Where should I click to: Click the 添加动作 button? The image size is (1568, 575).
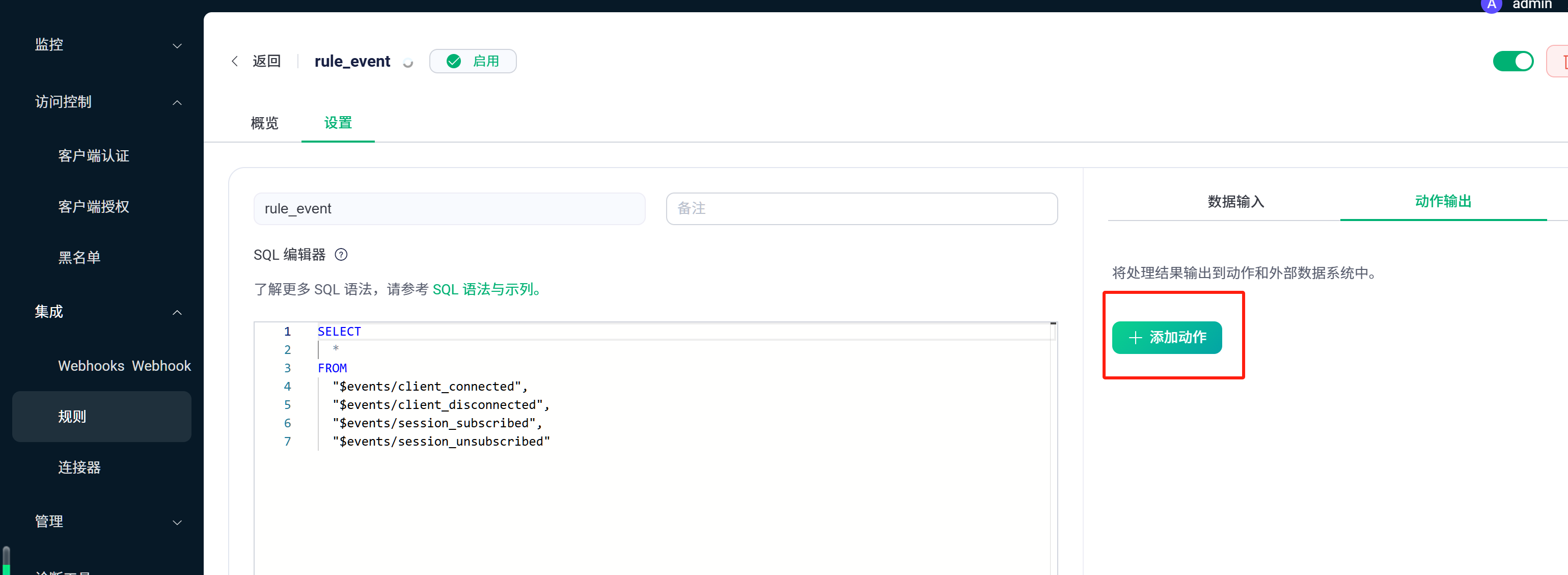pos(1166,337)
